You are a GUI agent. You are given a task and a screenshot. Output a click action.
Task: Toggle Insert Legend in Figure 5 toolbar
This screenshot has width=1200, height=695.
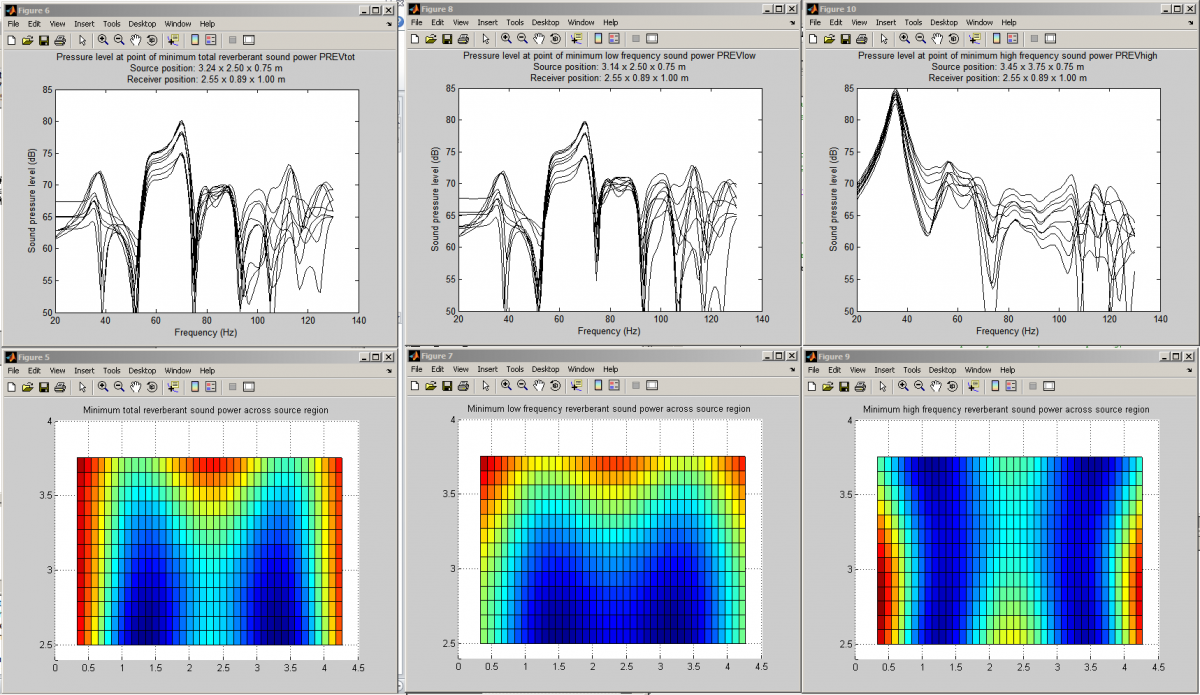[211, 386]
